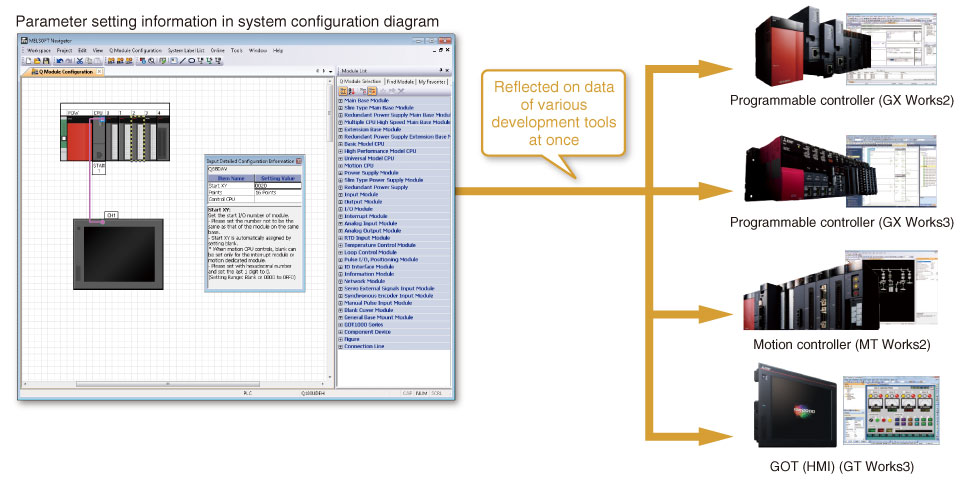
Task: Expand the Main Base Module tree node
Action: tap(341, 101)
